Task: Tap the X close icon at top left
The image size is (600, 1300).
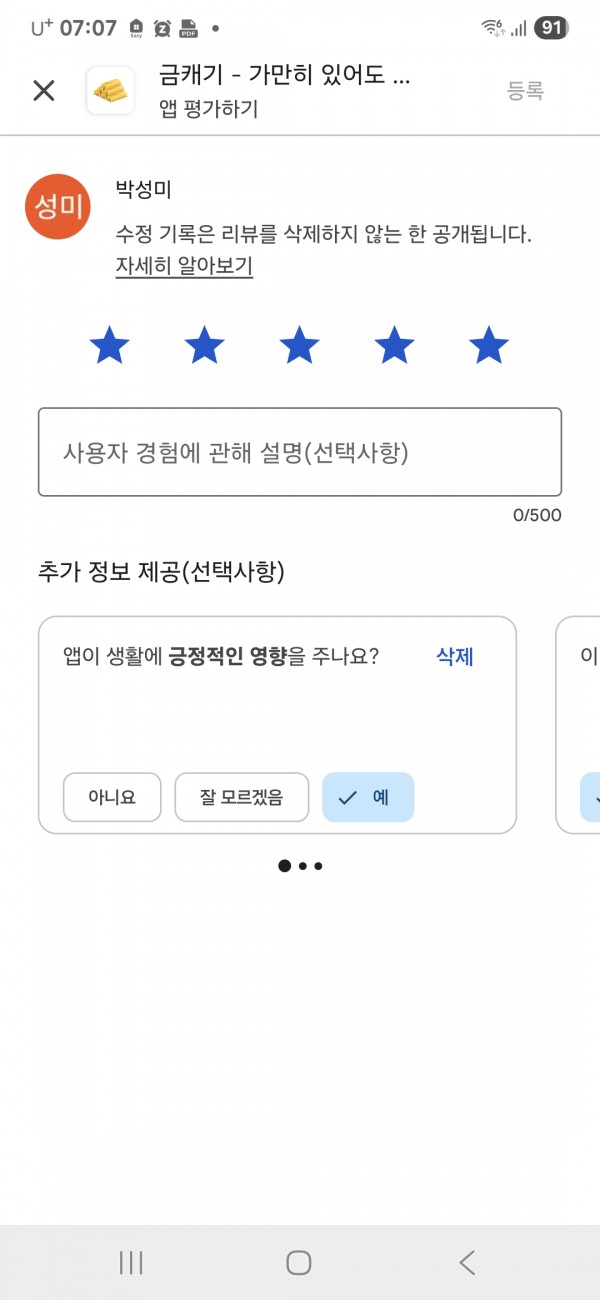Action: [44, 91]
